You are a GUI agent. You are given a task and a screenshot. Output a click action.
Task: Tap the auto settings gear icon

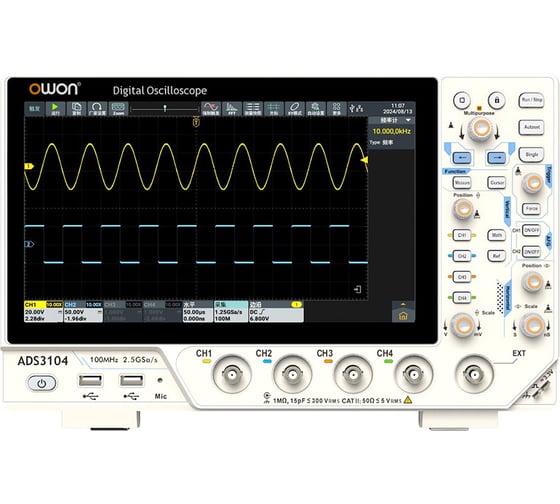pyautogui.click(x=316, y=108)
